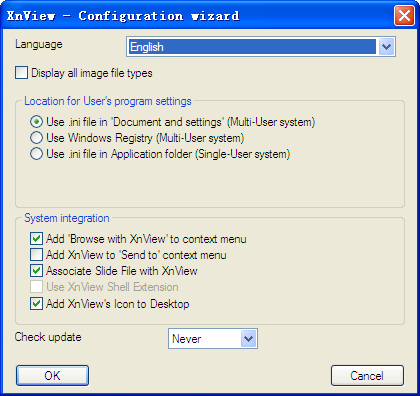Choose Use Windows Registry option
This screenshot has height=396, width=420.
(36, 138)
